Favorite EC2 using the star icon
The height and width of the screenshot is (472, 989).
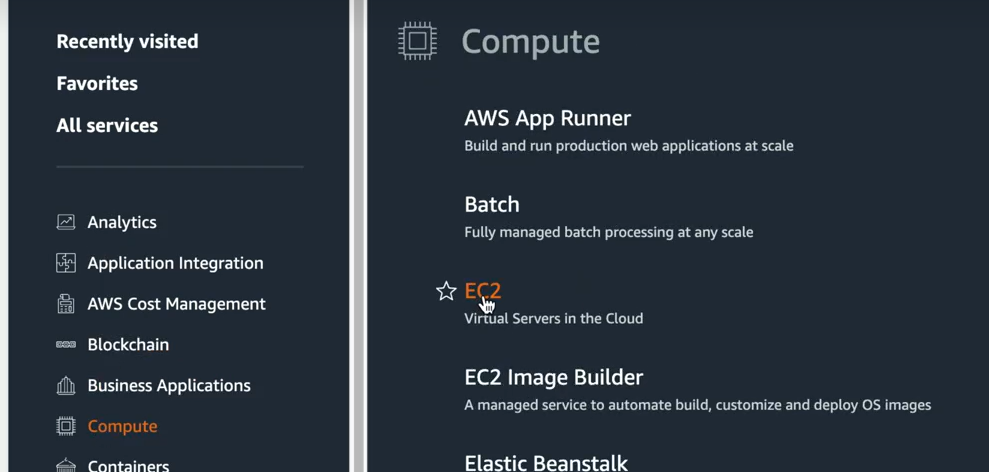[446, 291]
